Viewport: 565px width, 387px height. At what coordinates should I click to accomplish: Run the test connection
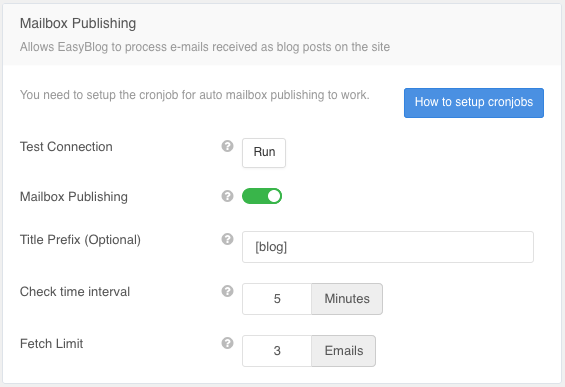click(x=264, y=153)
